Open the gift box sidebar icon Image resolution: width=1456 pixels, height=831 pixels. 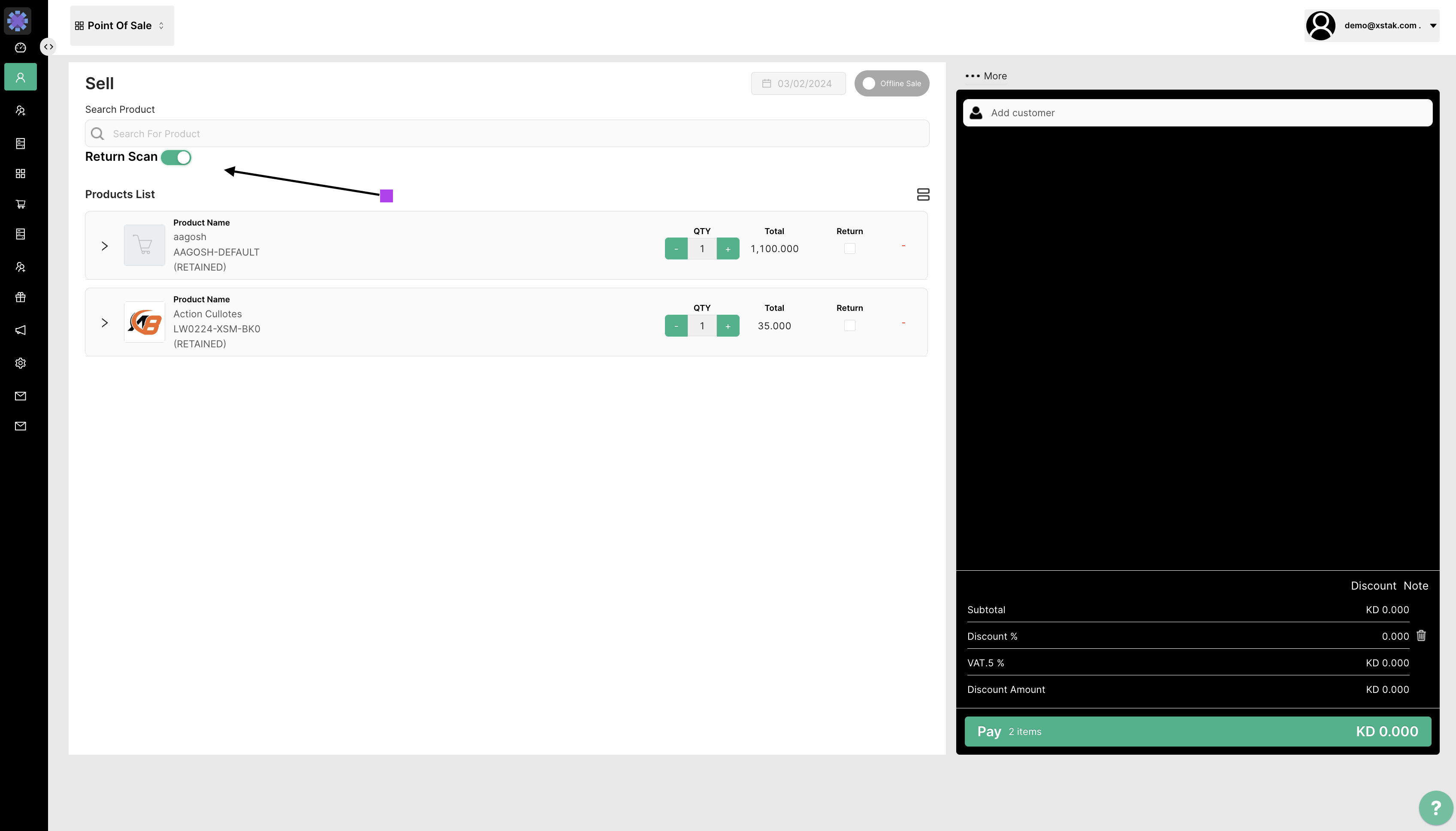[21, 297]
